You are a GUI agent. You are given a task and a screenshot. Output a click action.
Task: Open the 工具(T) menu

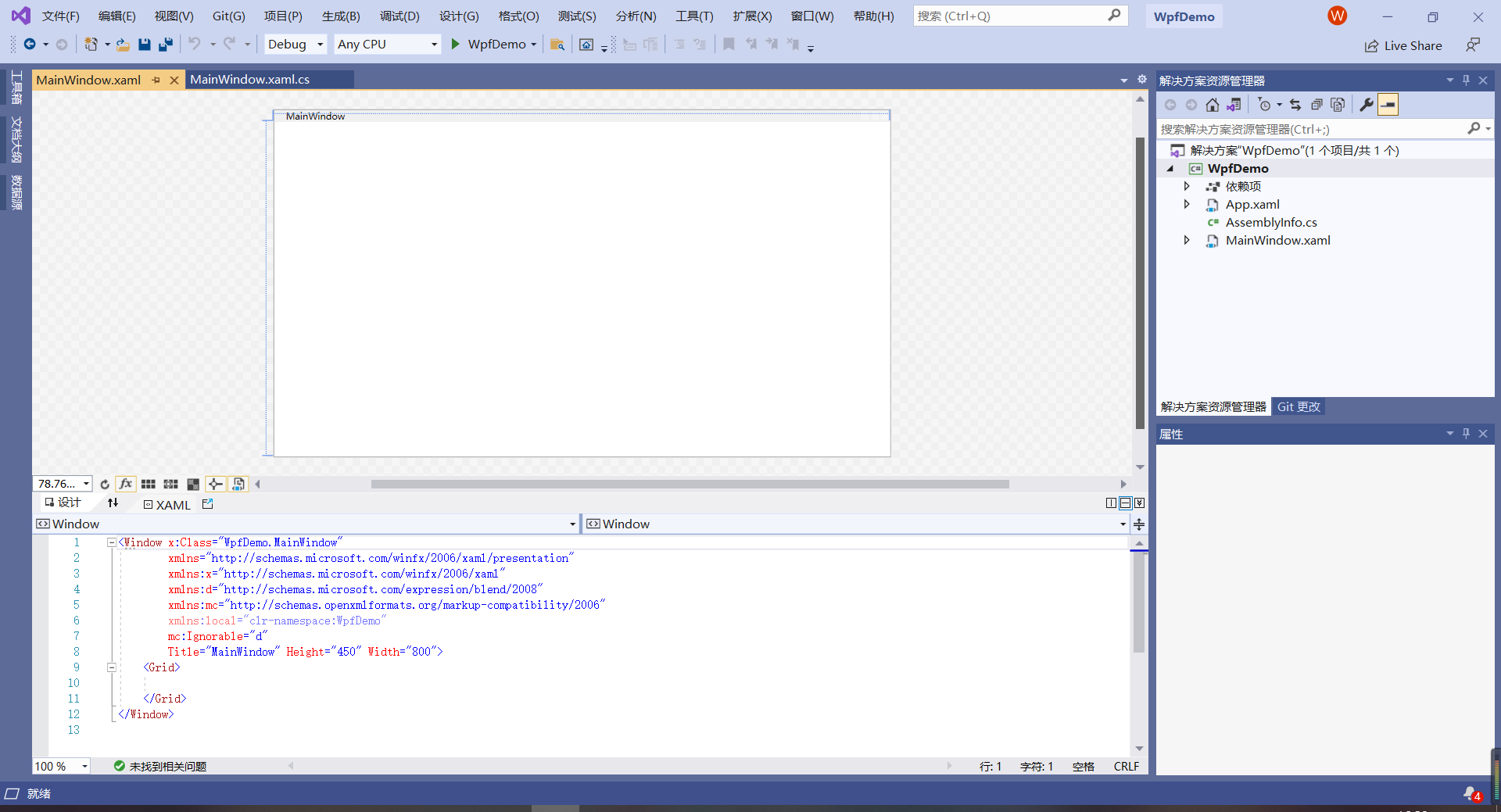click(694, 16)
